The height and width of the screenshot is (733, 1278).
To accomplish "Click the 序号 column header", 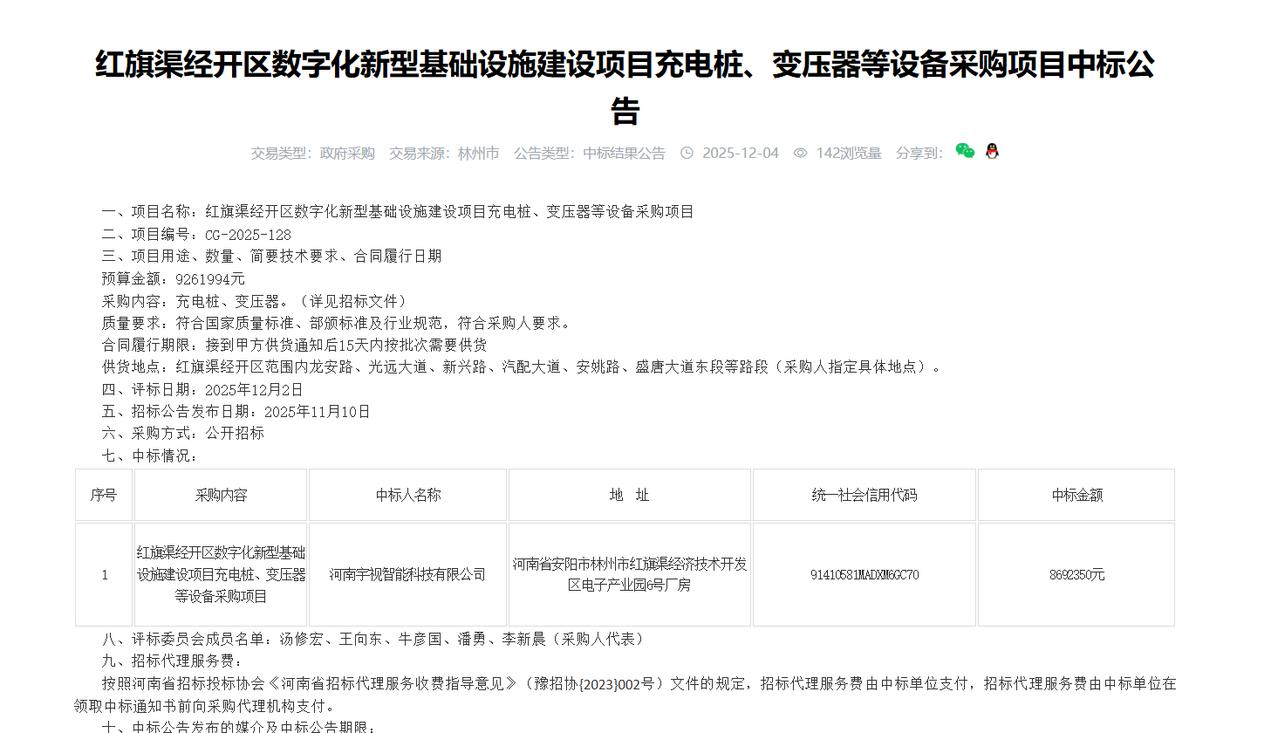I will [x=103, y=494].
